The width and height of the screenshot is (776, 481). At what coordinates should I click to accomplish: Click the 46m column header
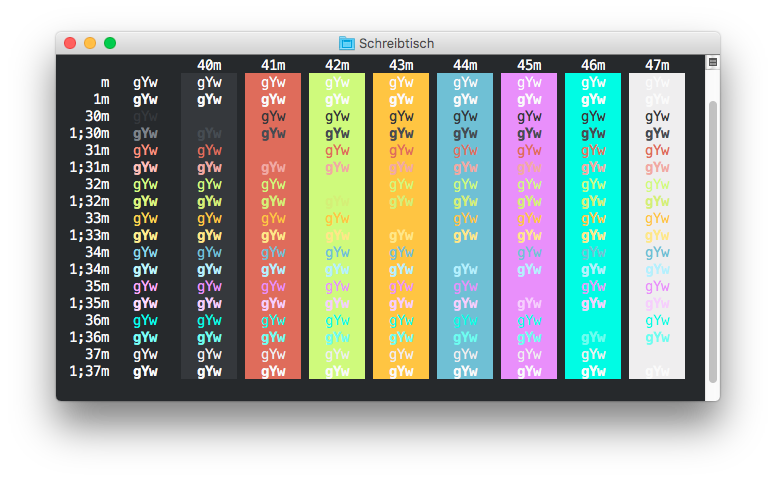pyautogui.click(x=593, y=65)
